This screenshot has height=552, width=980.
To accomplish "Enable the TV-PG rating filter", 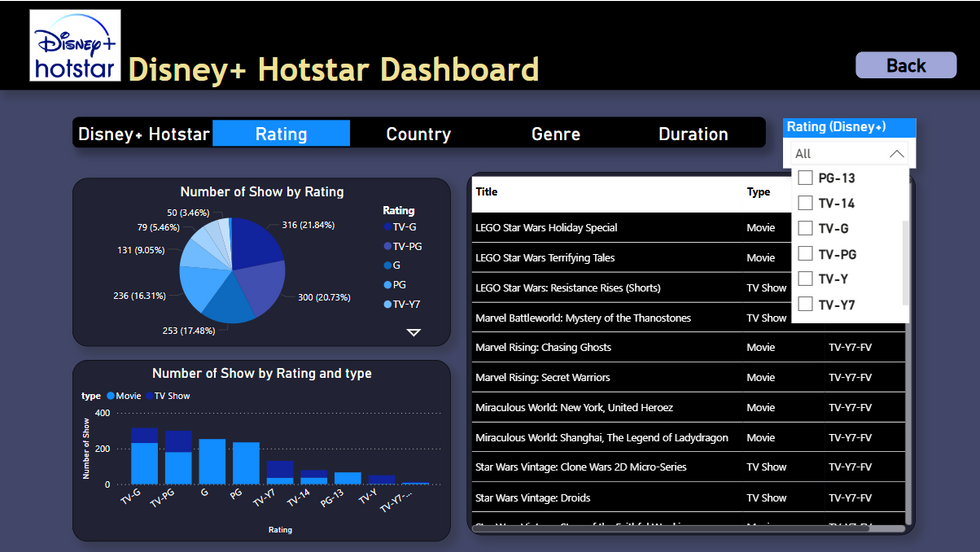I will 806,253.
